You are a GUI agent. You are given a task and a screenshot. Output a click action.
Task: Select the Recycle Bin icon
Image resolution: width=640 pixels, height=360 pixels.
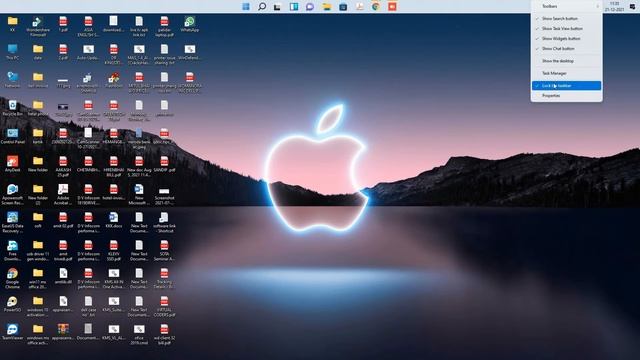12,109
